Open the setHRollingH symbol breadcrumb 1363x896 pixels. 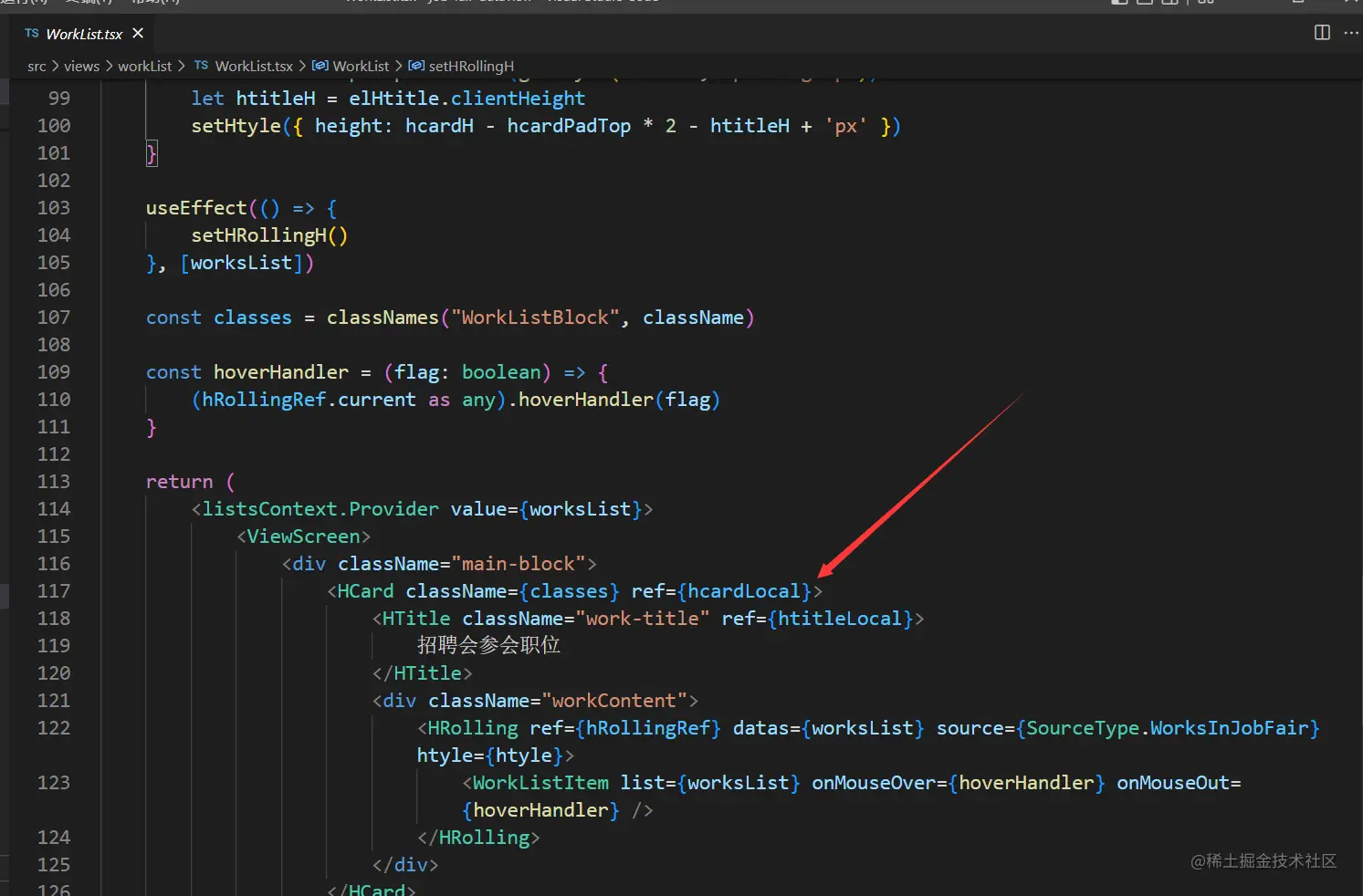[x=471, y=66]
